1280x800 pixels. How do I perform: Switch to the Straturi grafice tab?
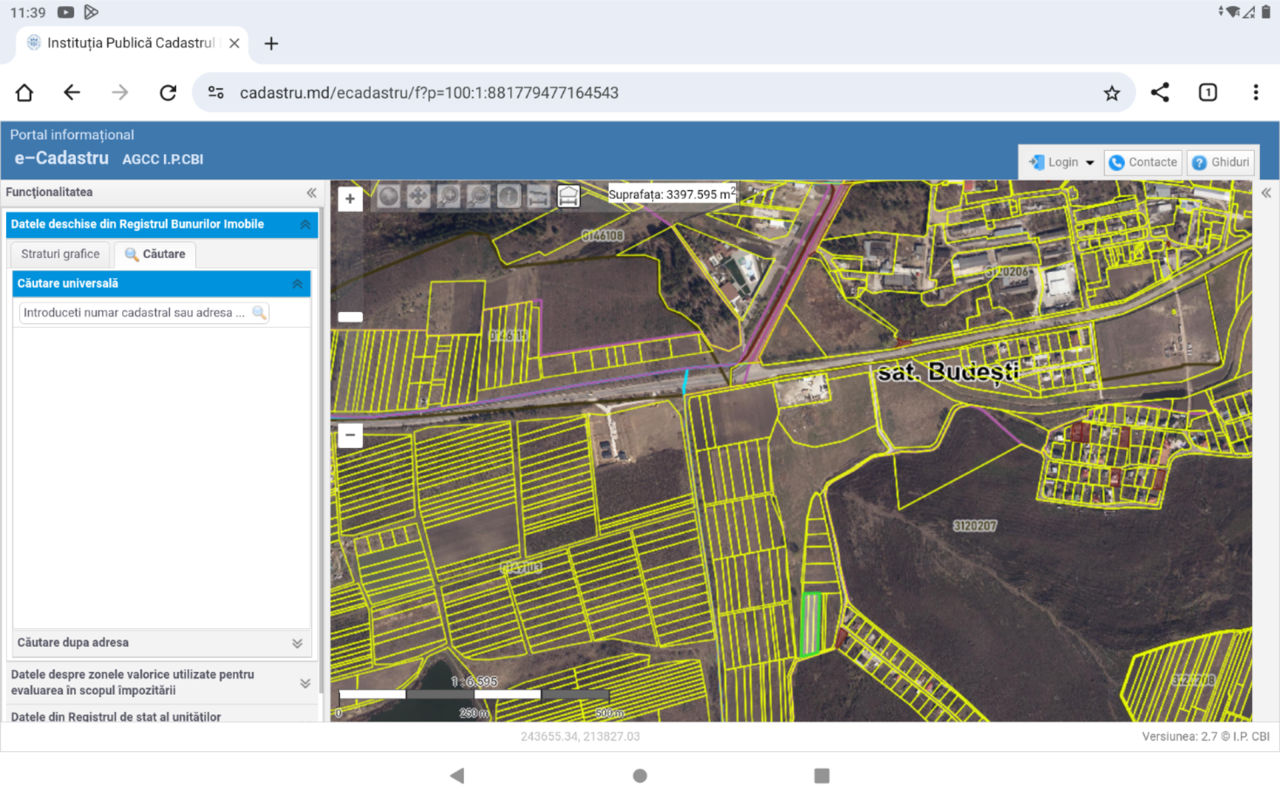[x=60, y=254]
